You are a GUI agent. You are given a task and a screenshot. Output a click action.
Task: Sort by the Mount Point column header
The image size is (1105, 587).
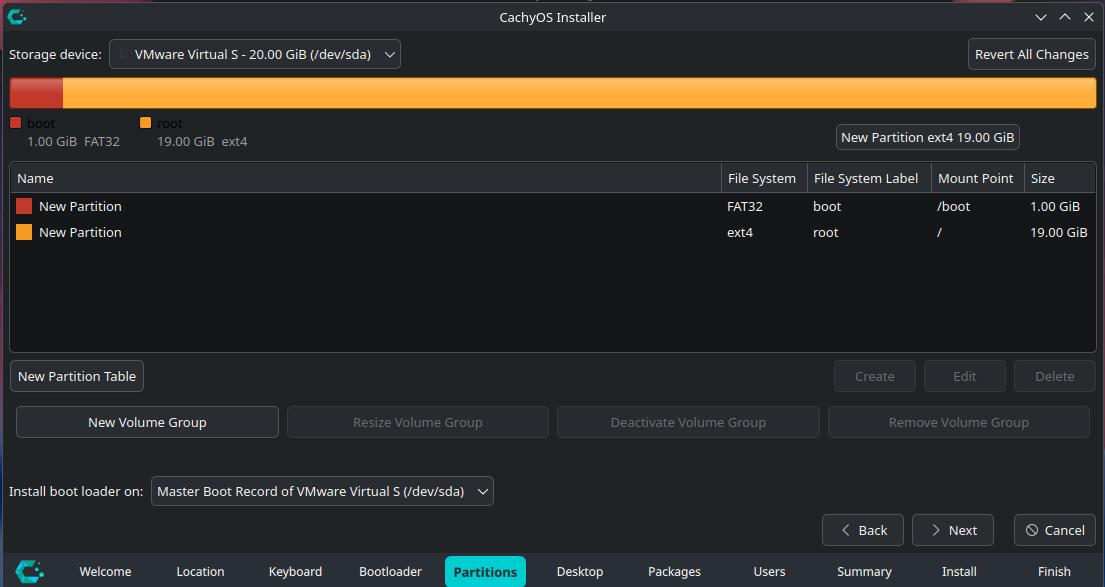pyautogui.click(x=977, y=178)
